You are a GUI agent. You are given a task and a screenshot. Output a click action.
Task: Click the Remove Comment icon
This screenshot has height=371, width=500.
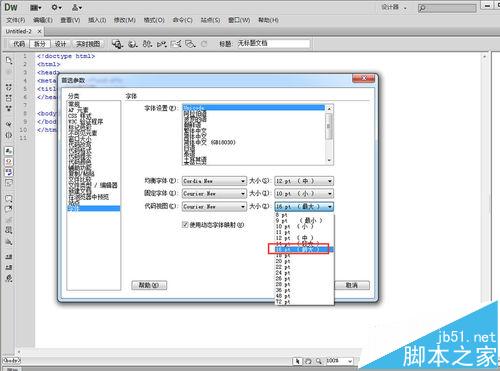point(9,209)
